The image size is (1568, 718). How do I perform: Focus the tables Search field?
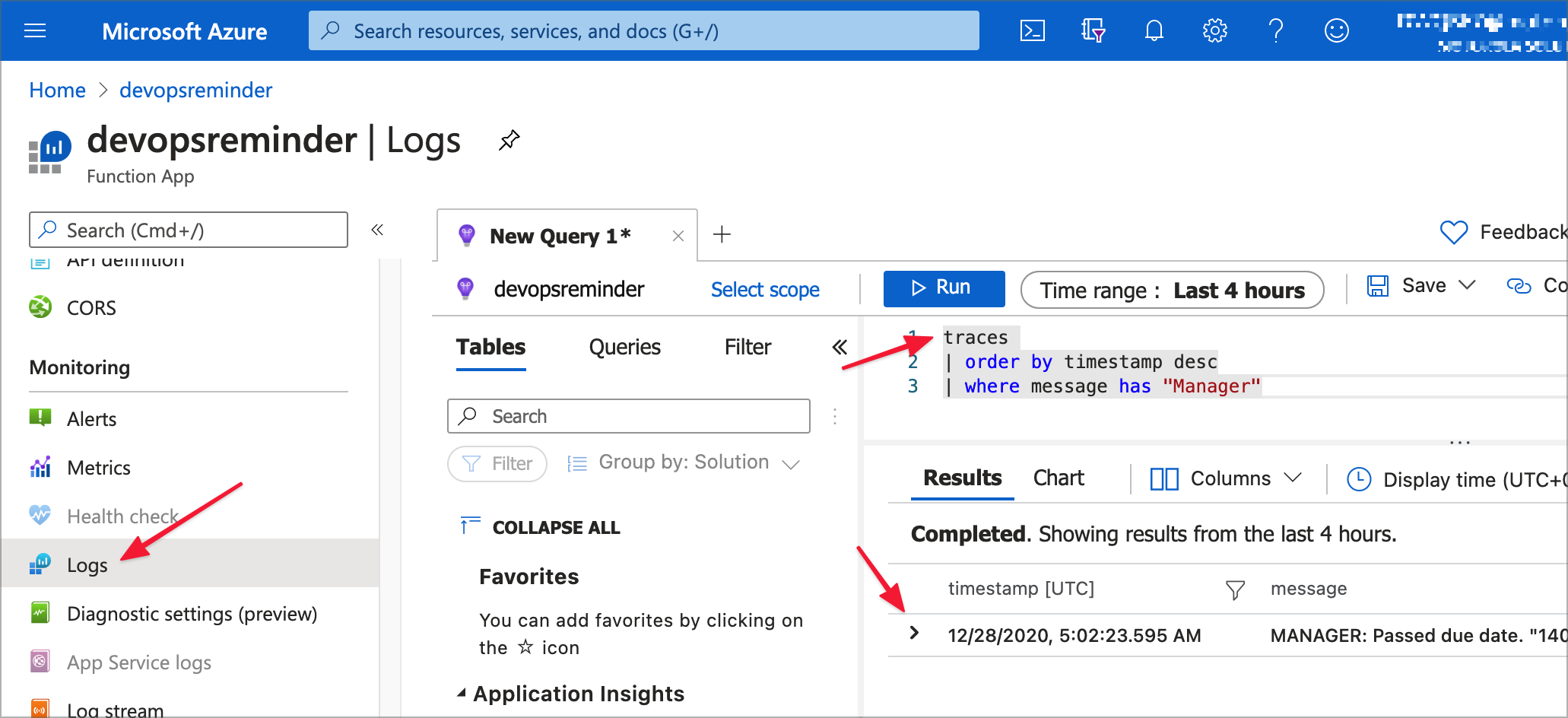point(628,416)
